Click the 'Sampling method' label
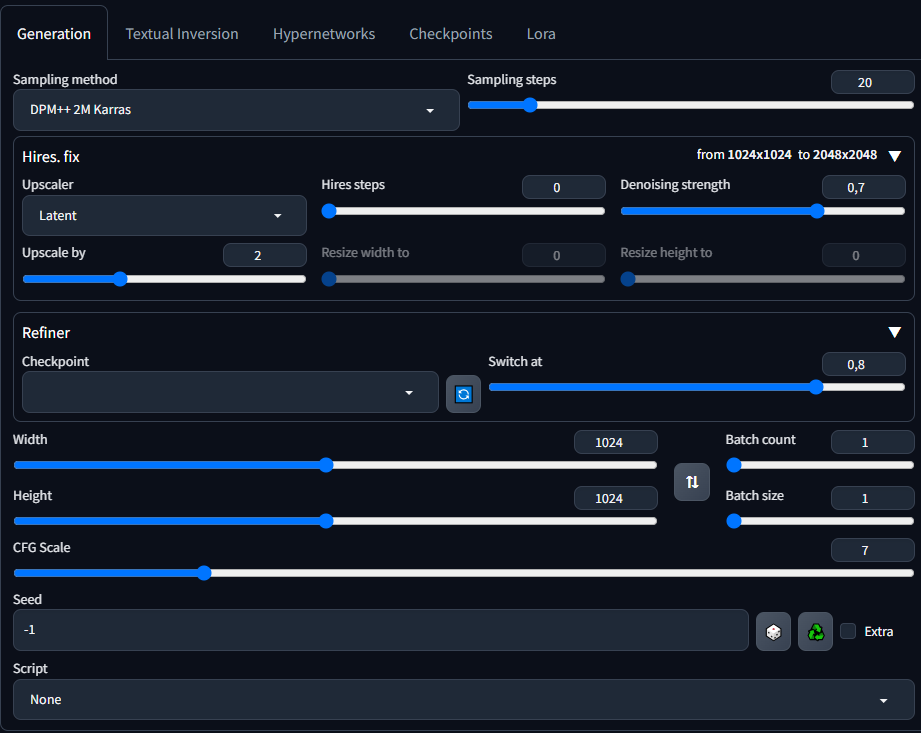 [65, 79]
